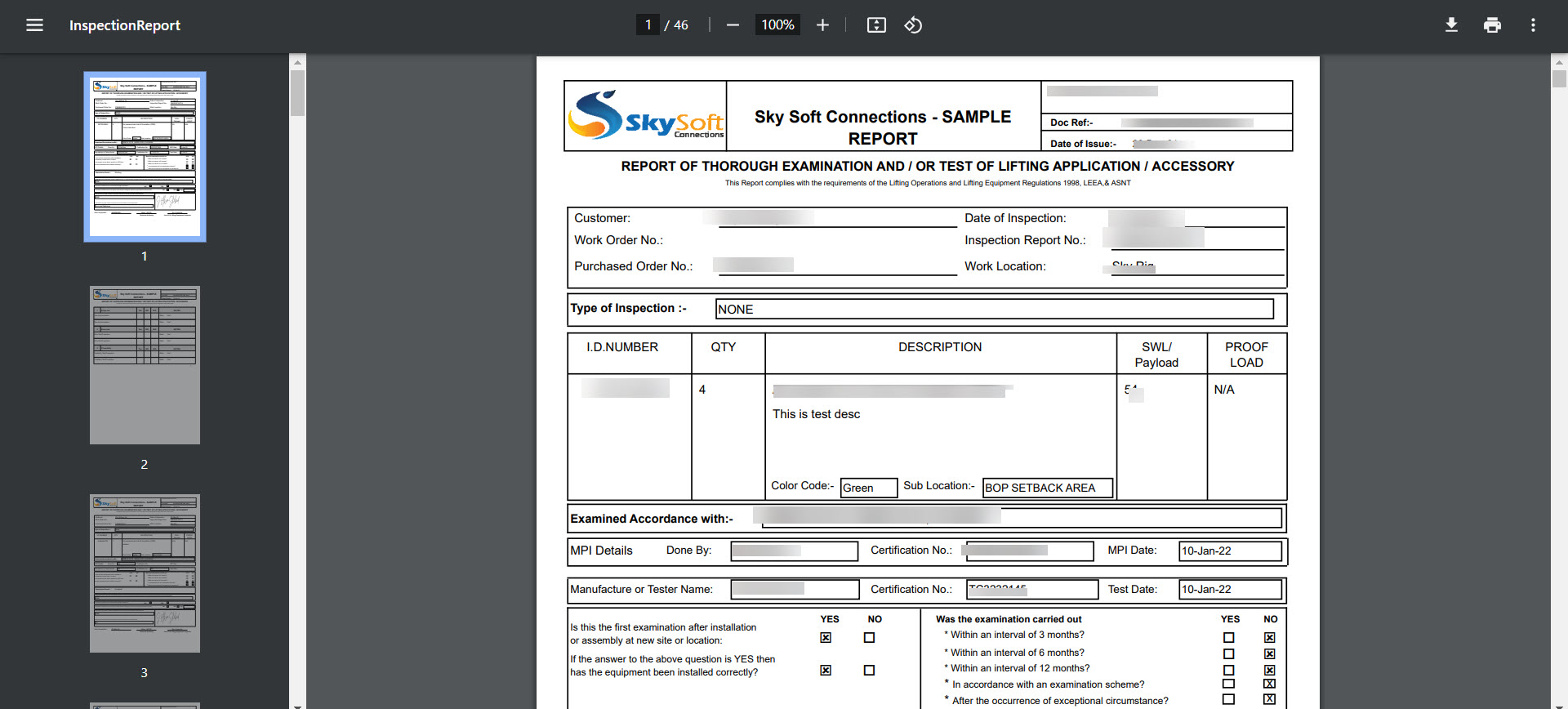Click the PROOF LOAD N/A value

click(x=1224, y=390)
